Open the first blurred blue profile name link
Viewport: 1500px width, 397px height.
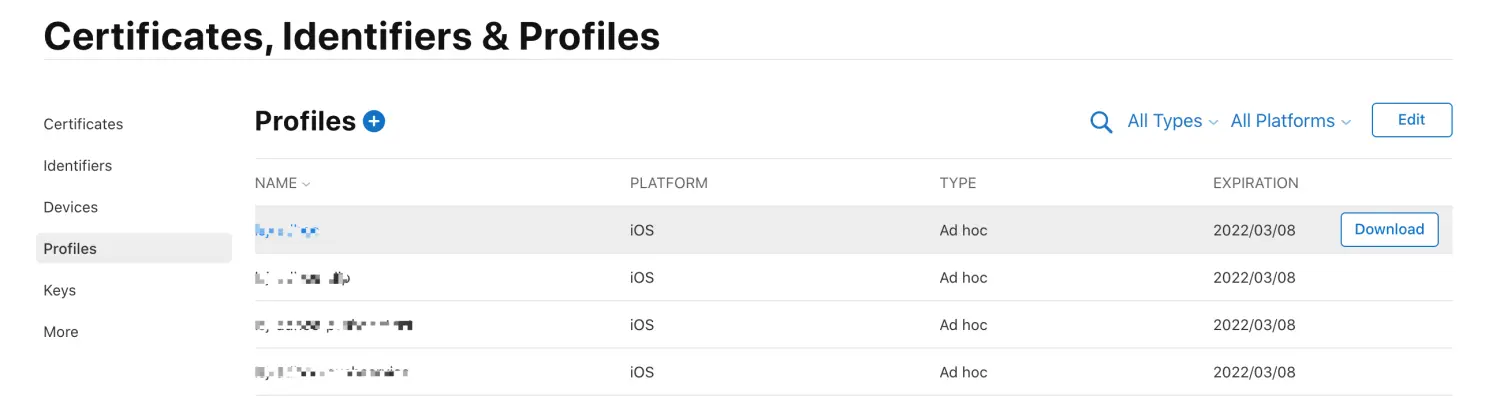(287, 230)
